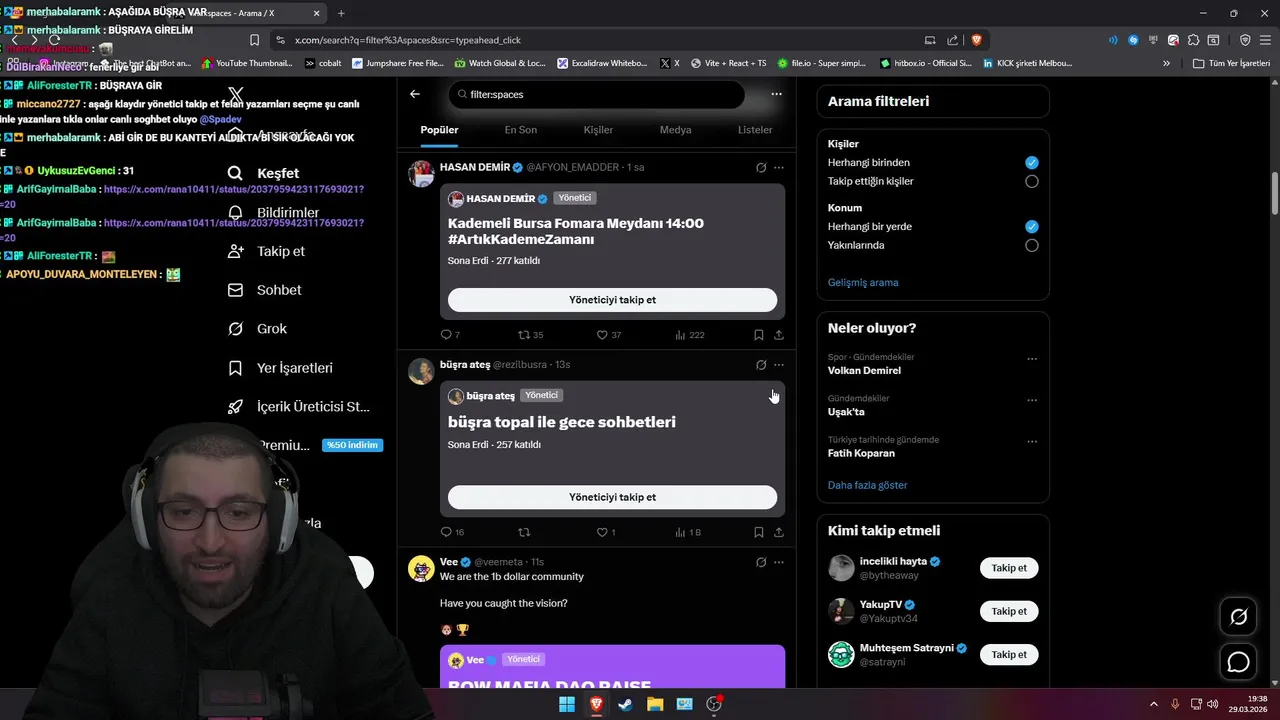The image size is (1280, 720).
Task: Open Sohbet messages in sidebar
Action: pyautogui.click(x=265, y=290)
